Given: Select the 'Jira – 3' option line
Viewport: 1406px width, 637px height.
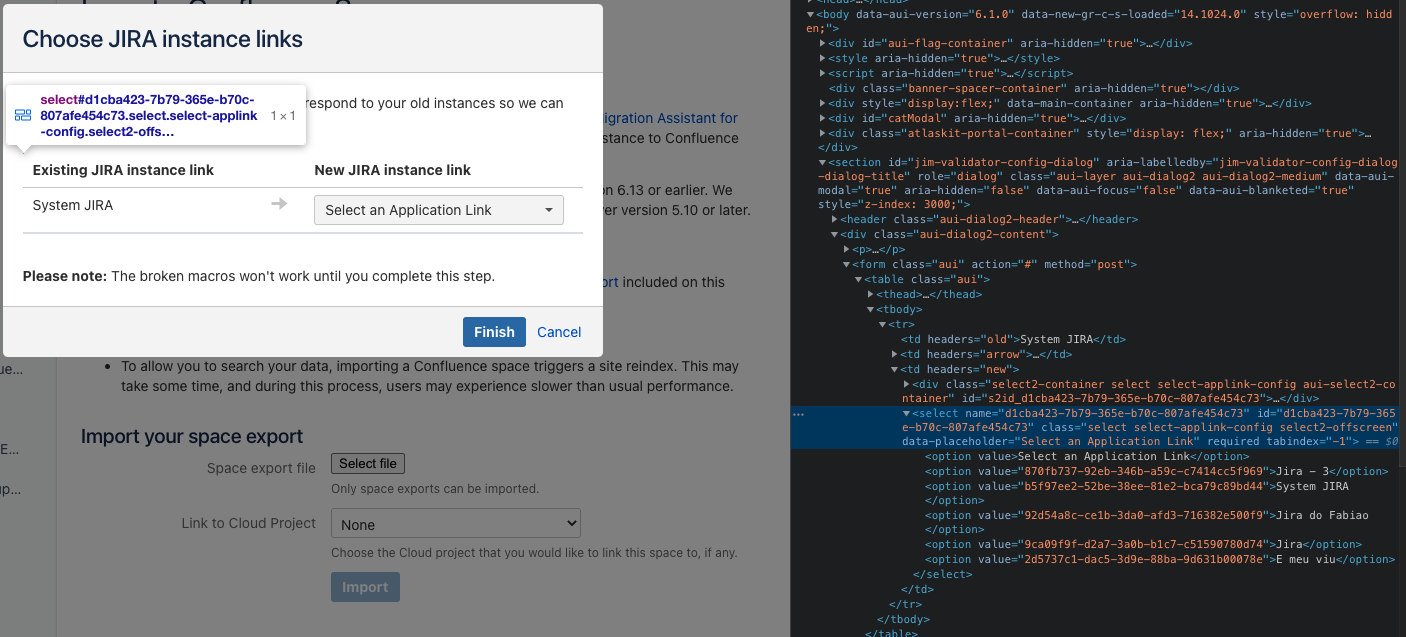Looking at the screenshot, I should coord(1156,471).
